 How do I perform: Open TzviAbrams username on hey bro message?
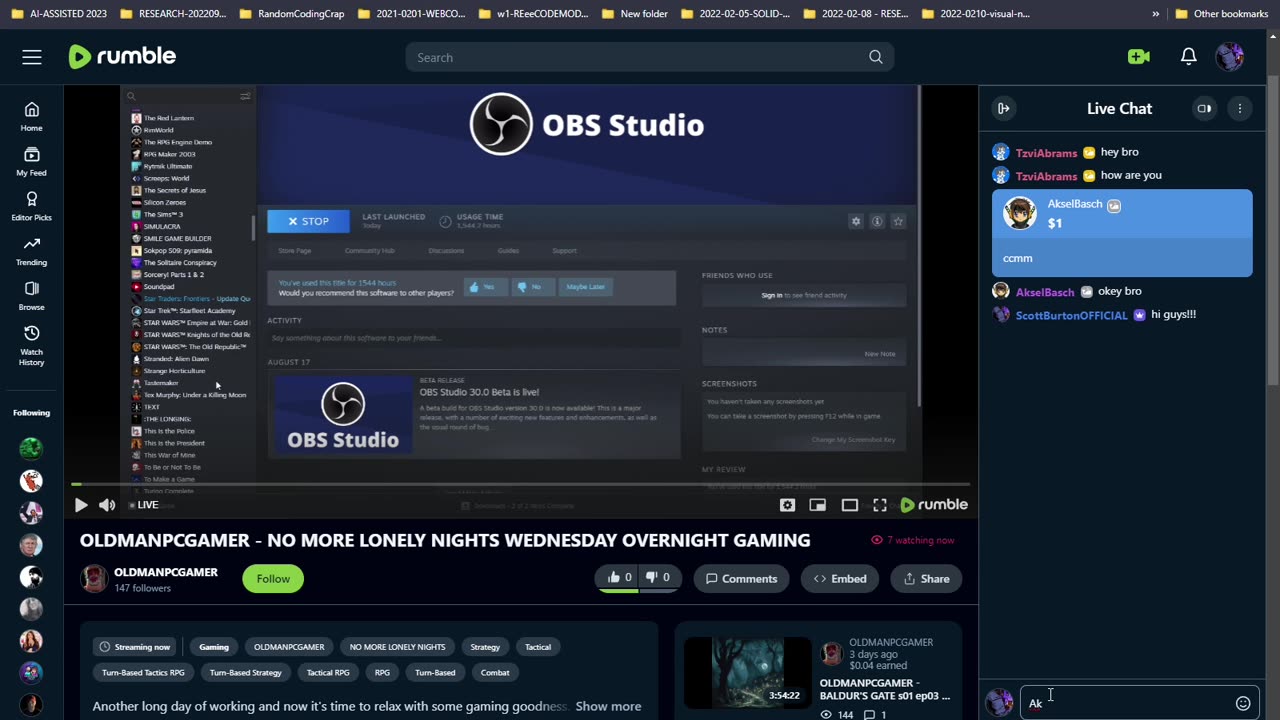pos(1046,153)
